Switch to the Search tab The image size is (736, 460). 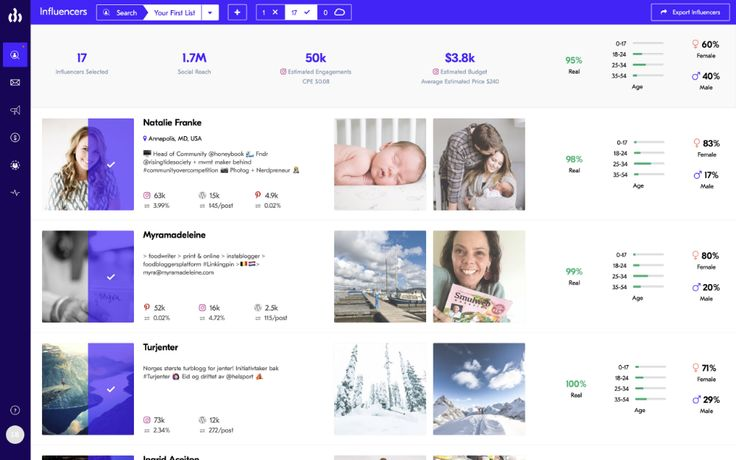click(x=120, y=13)
